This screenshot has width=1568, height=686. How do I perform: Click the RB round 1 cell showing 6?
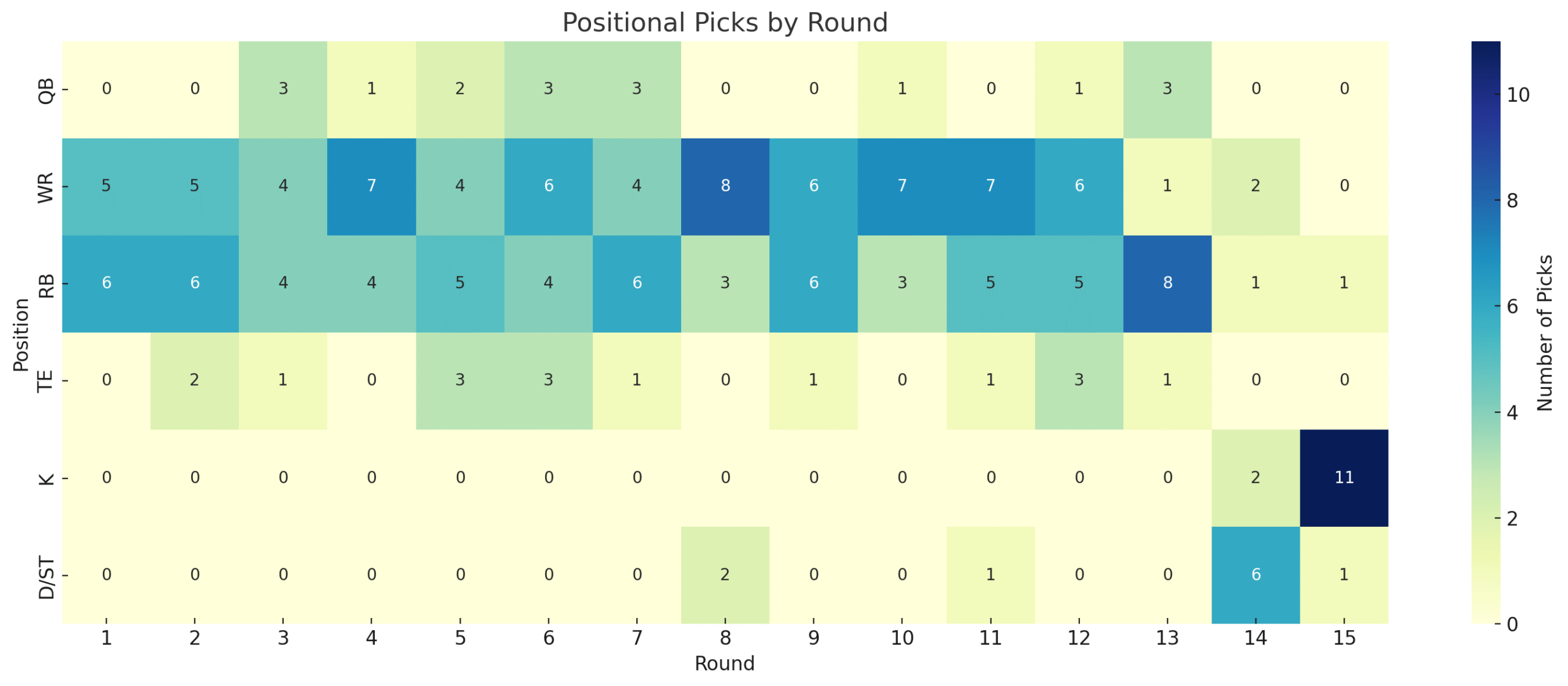coord(106,284)
